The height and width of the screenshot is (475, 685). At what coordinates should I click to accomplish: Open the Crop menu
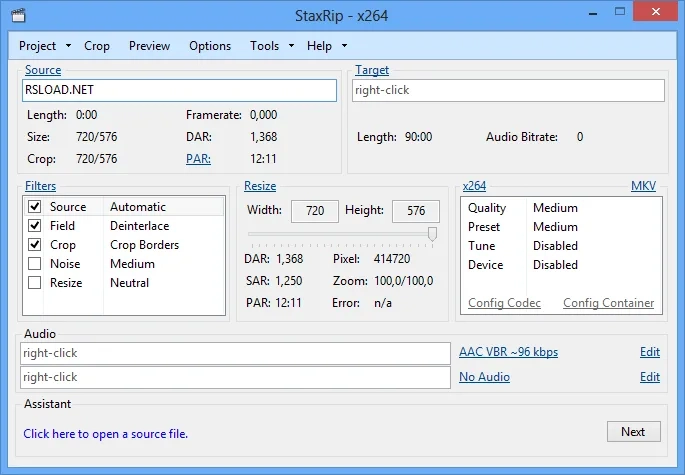click(x=97, y=46)
